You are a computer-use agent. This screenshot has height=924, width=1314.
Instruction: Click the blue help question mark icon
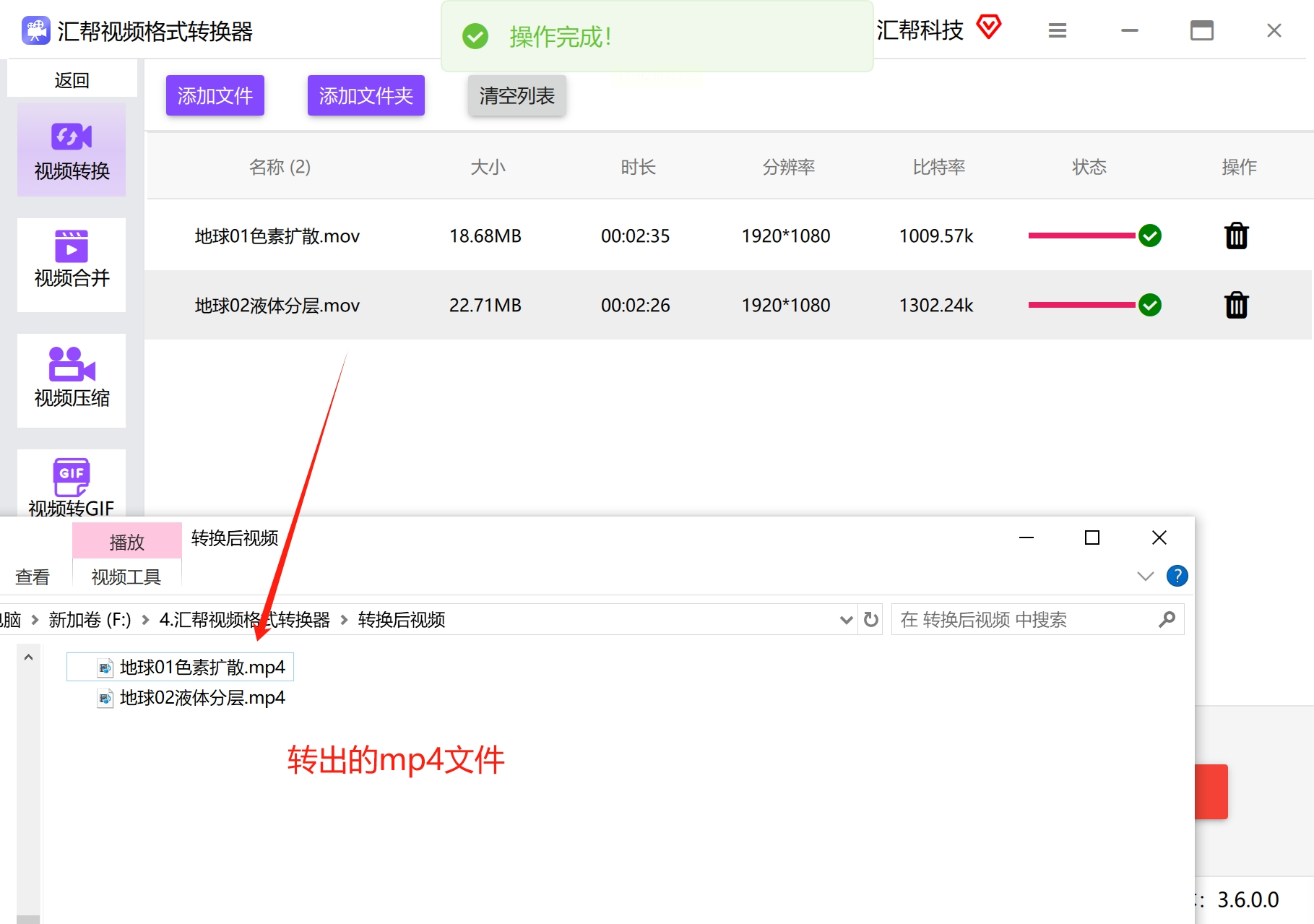click(x=1177, y=576)
